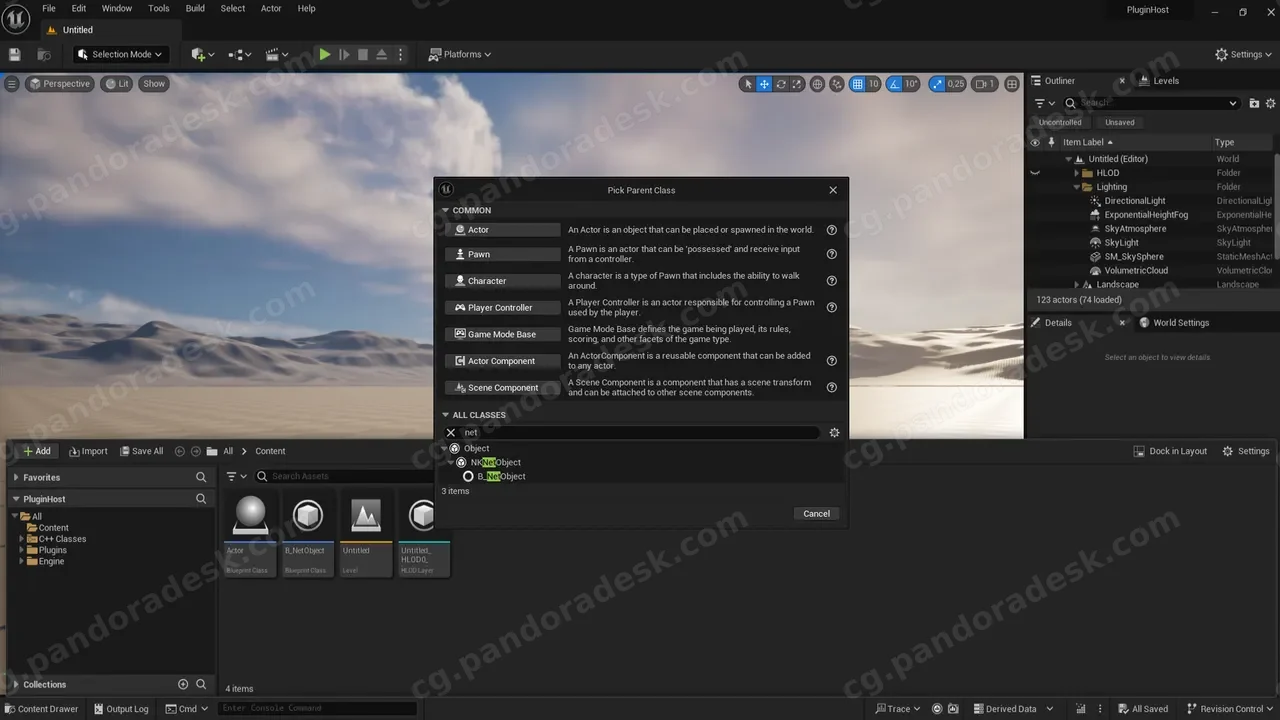Open the Outliner settings gear
This screenshot has width=1280, height=720.
(x=1271, y=103)
